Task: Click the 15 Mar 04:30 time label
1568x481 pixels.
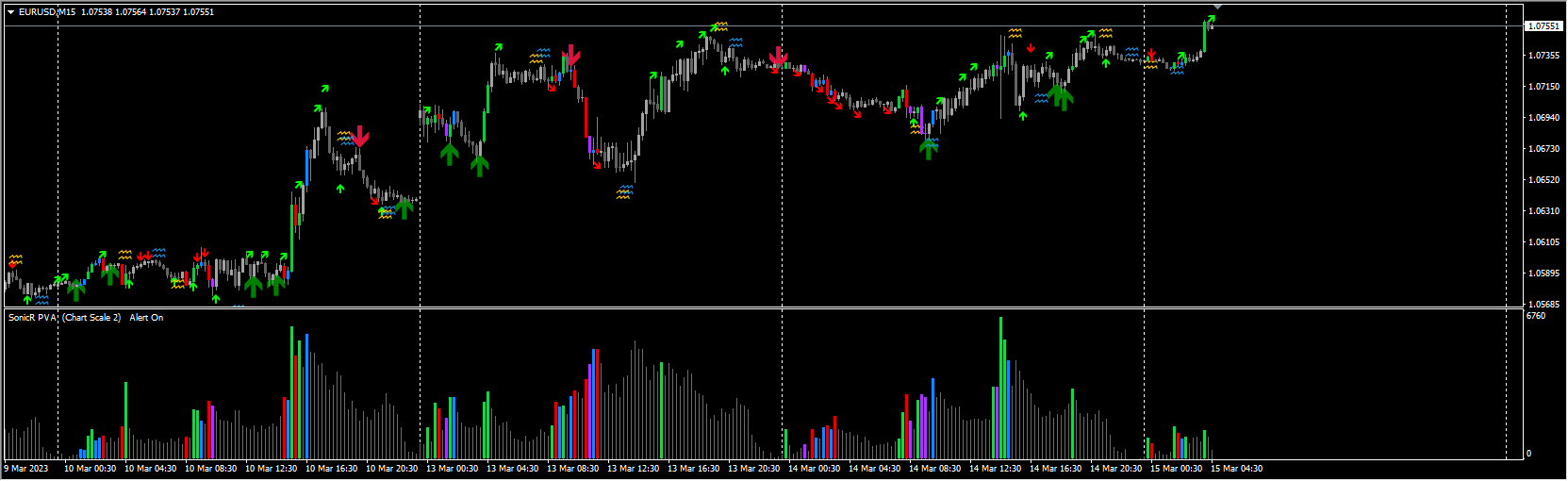Action: point(1237,469)
